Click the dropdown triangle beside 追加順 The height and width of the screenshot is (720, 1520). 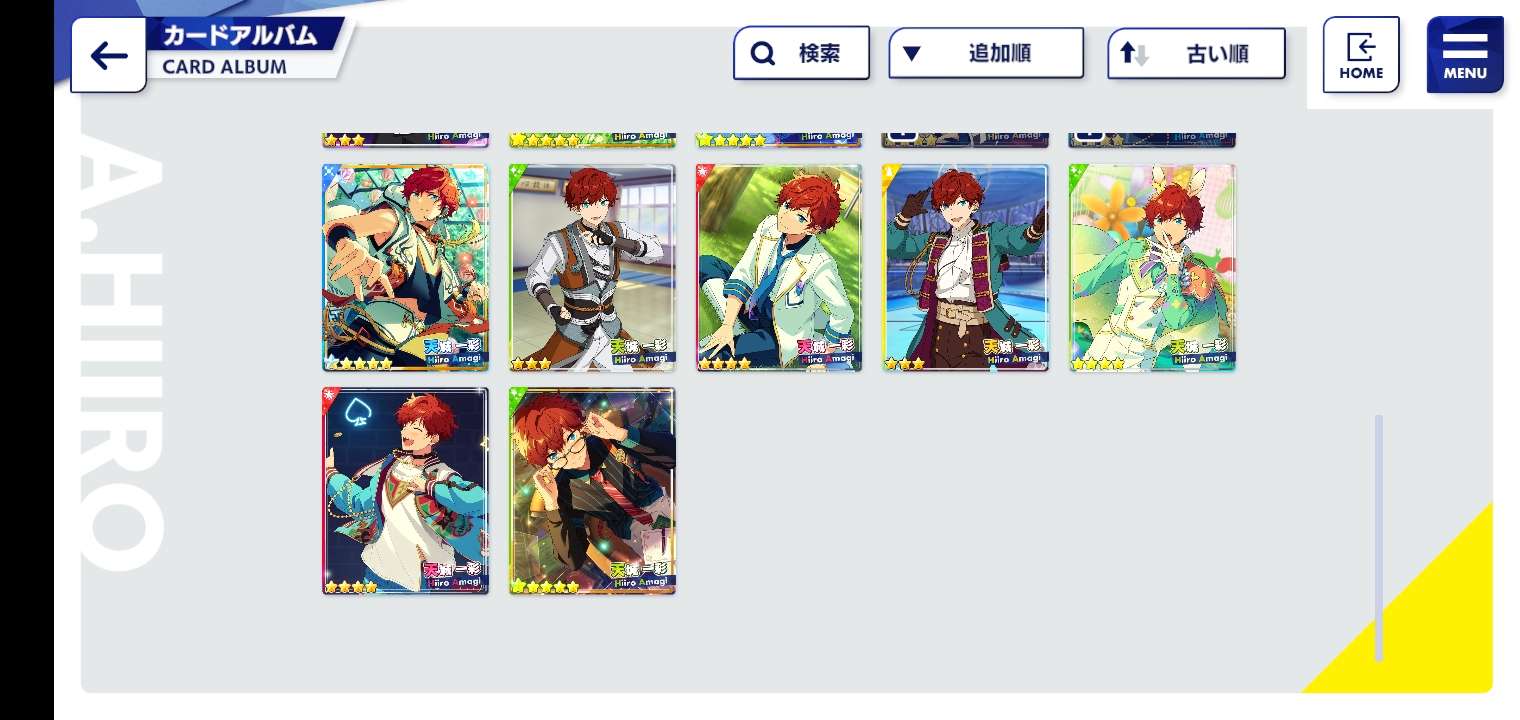click(911, 53)
